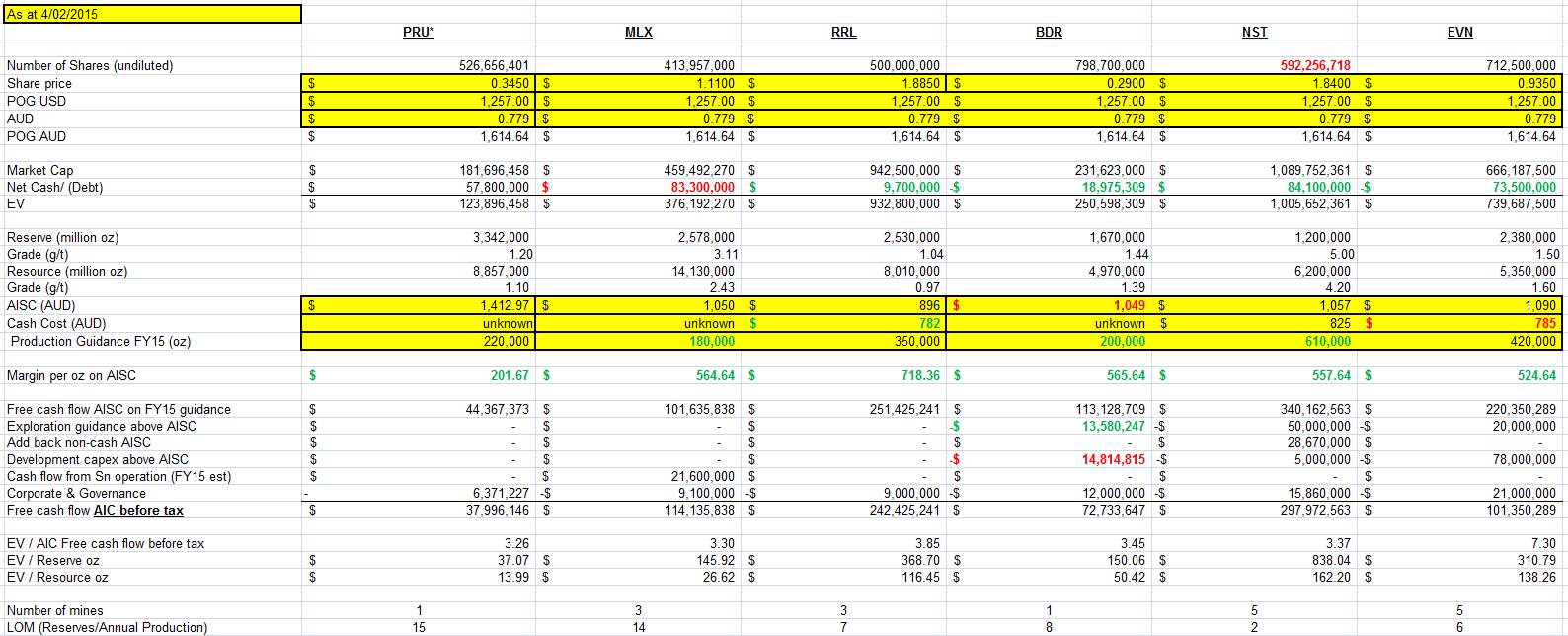Select the red AISC value 1,049
Viewport: 1568px width, 636px height.
(x=1130, y=306)
